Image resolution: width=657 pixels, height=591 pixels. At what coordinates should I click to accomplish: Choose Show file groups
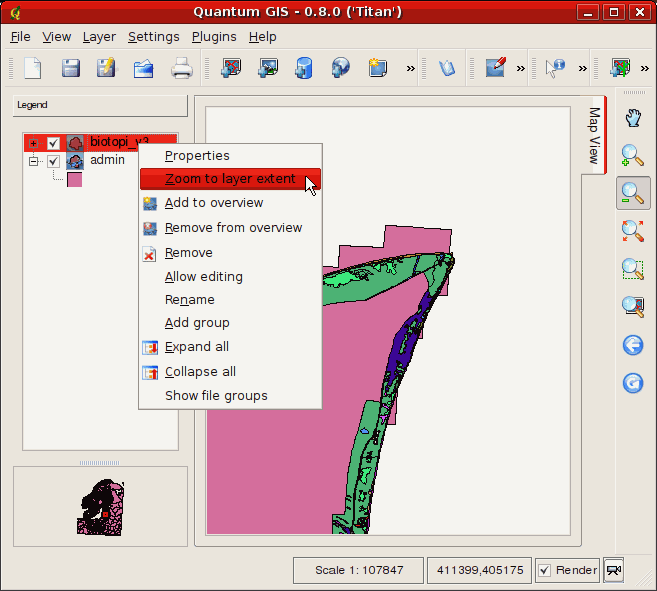click(230, 396)
